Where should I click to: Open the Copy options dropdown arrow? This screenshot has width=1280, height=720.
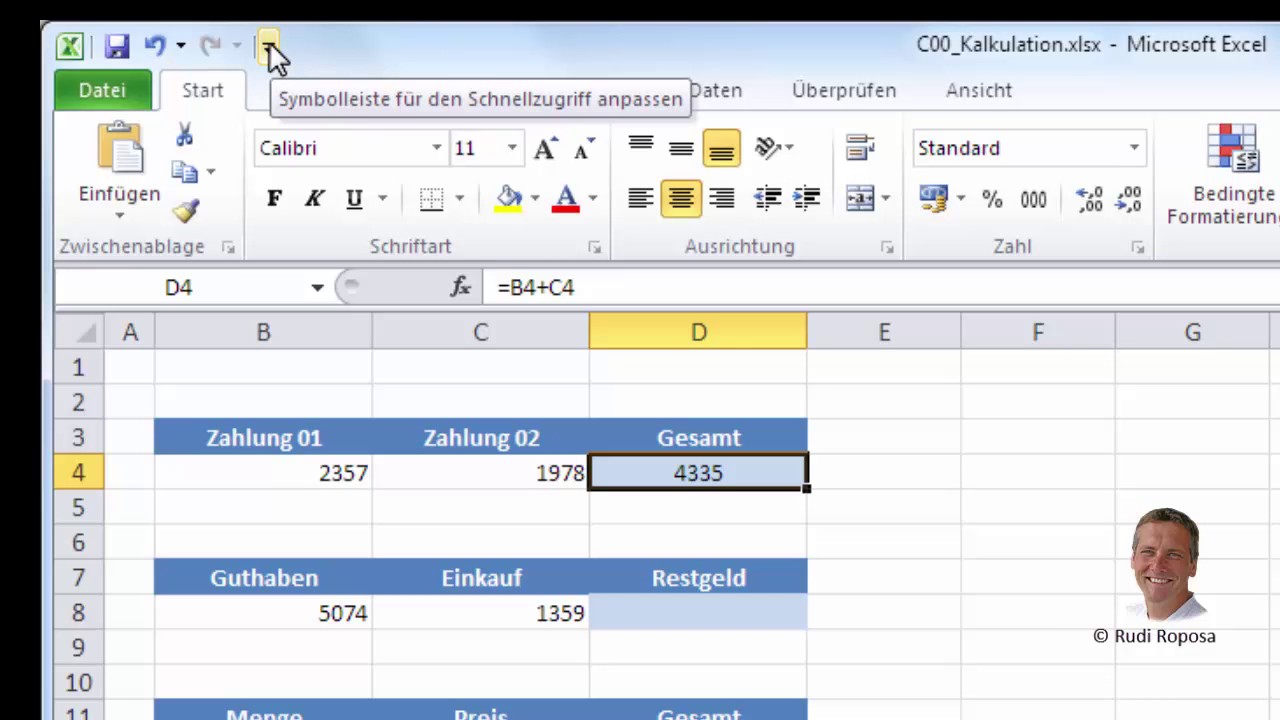210,172
